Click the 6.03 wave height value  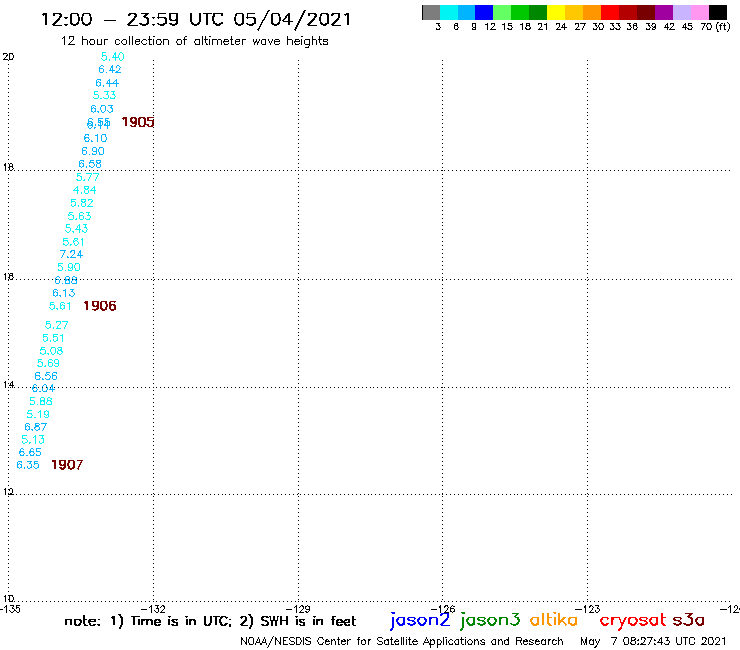coord(102,109)
